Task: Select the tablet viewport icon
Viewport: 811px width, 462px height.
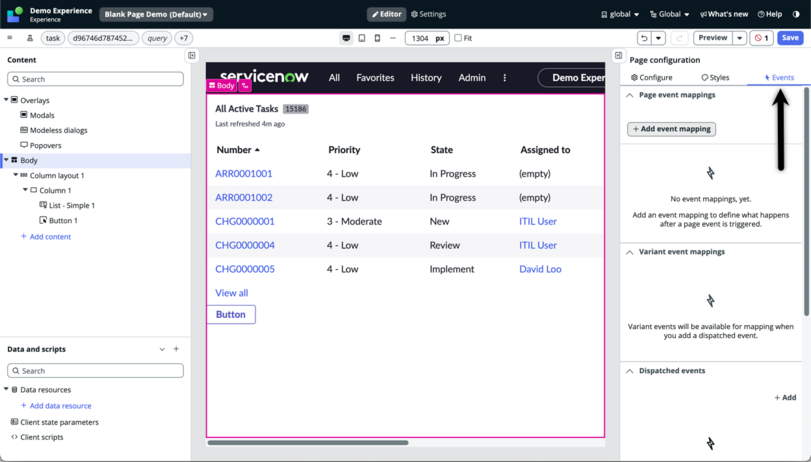Action: pos(362,38)
